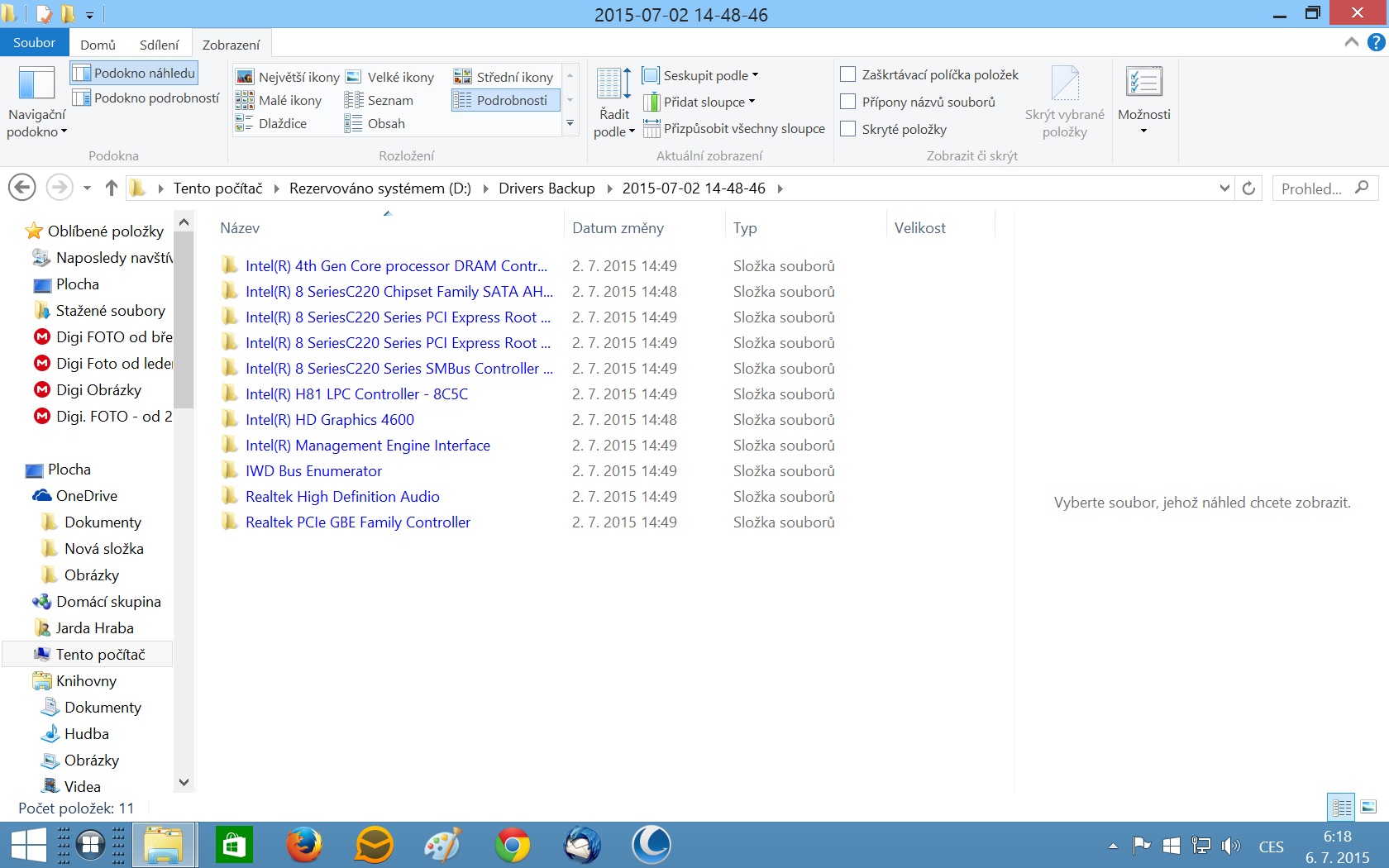Viewport: 1389px width, 868px height.
Task: Open Thunderbird from taskbar
Action: pyautogui.click(x=582, y=845)
